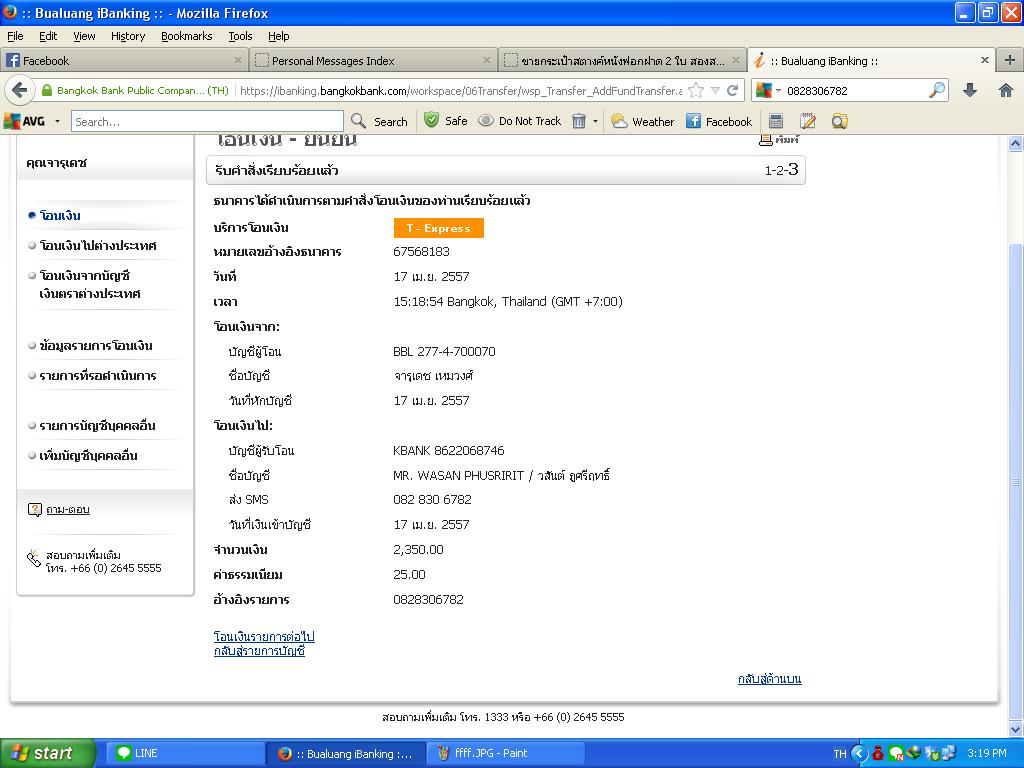Click the Facebook button on AVG toolbar
Viewport: 1024px width, 768px height.
click(x=719, y=121)
